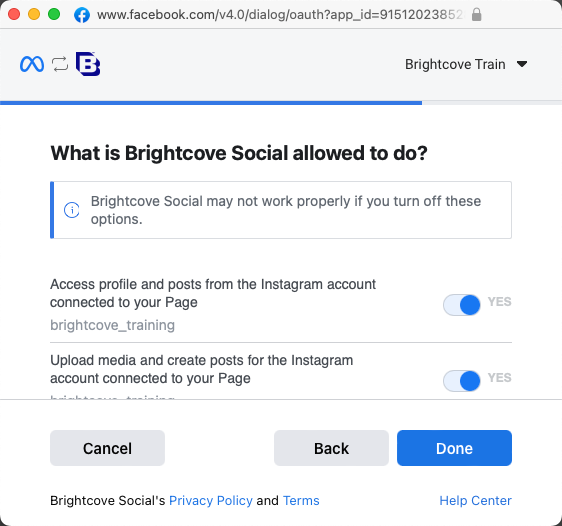Open the Terms link
This screenshot has width=562, height=526.
[301, 501]
